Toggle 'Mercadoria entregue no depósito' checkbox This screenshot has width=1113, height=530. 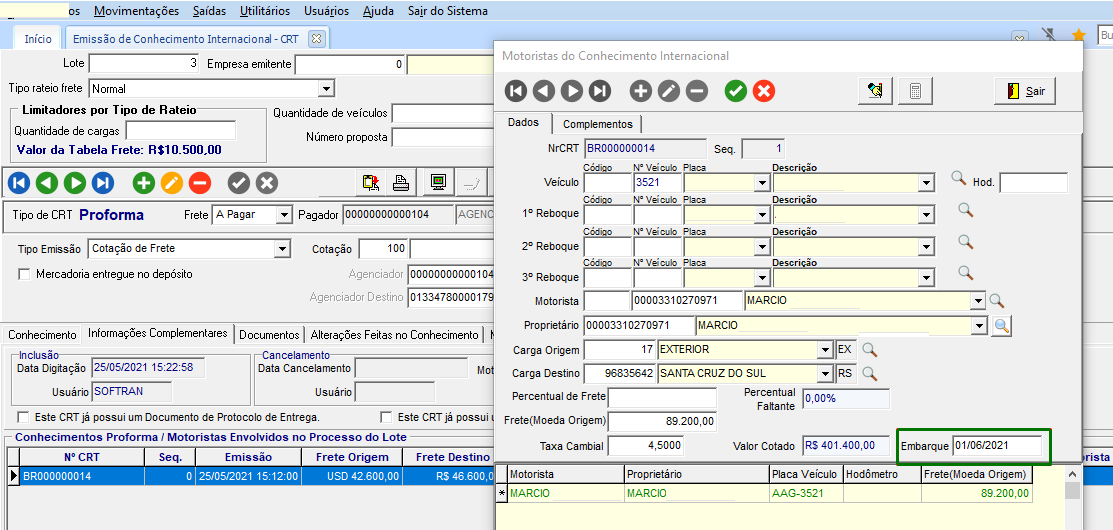[x=25, y=274]
